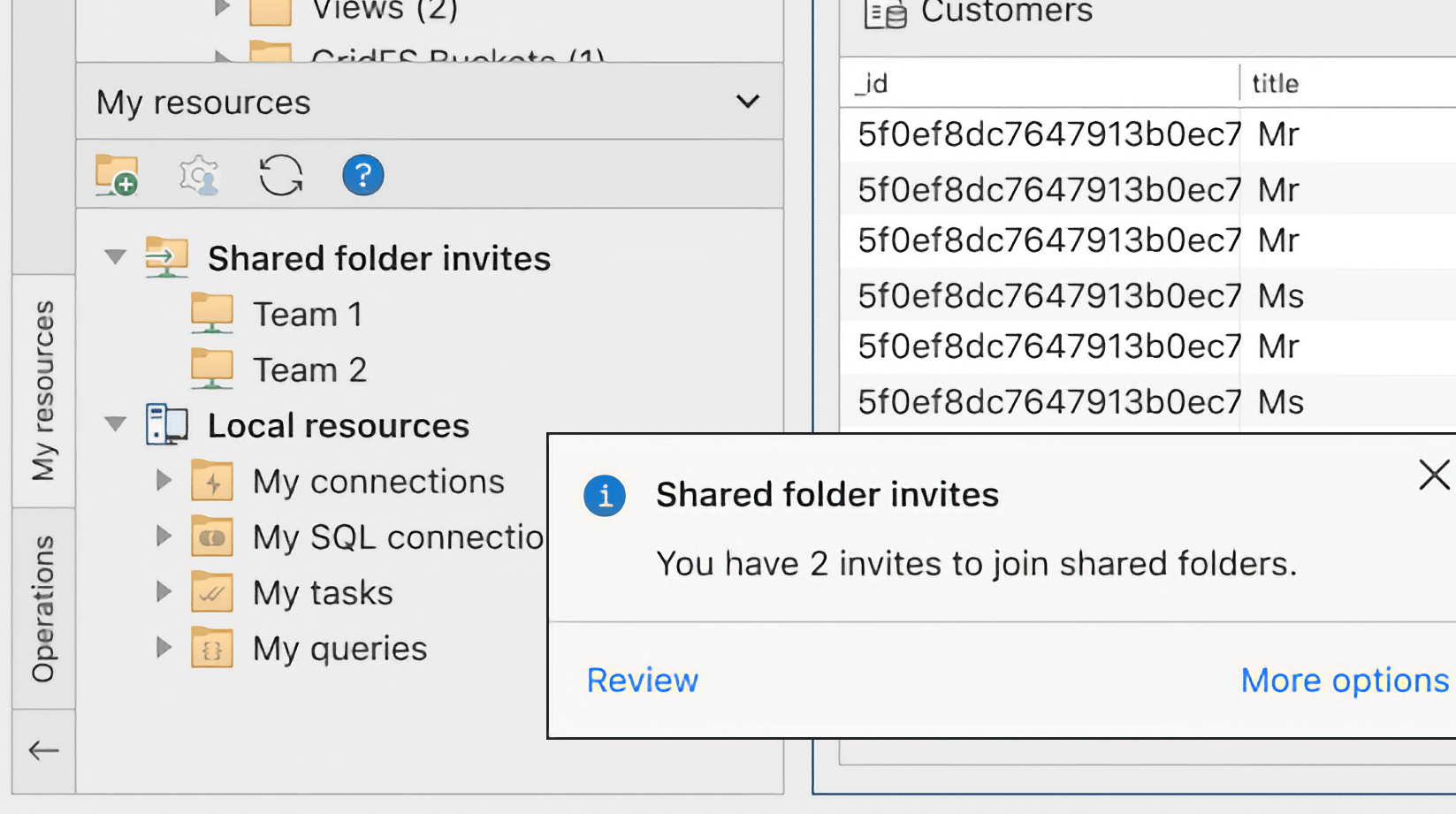The image size is (1456, 814).
Task: Click Review in the invites notification
Action: 642,680
